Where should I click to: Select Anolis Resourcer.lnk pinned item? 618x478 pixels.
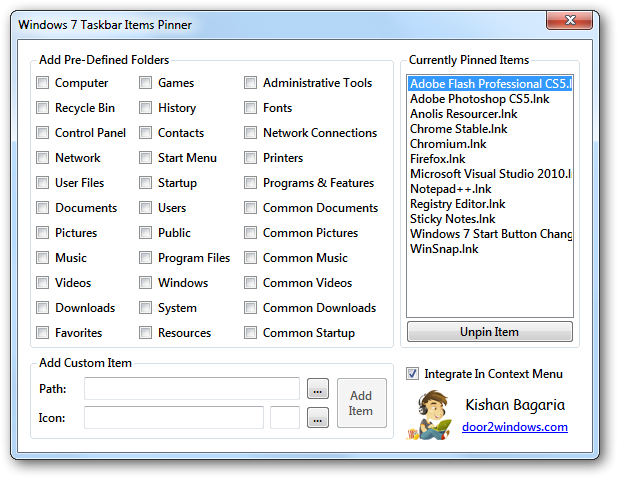click(x=490, y=114)
